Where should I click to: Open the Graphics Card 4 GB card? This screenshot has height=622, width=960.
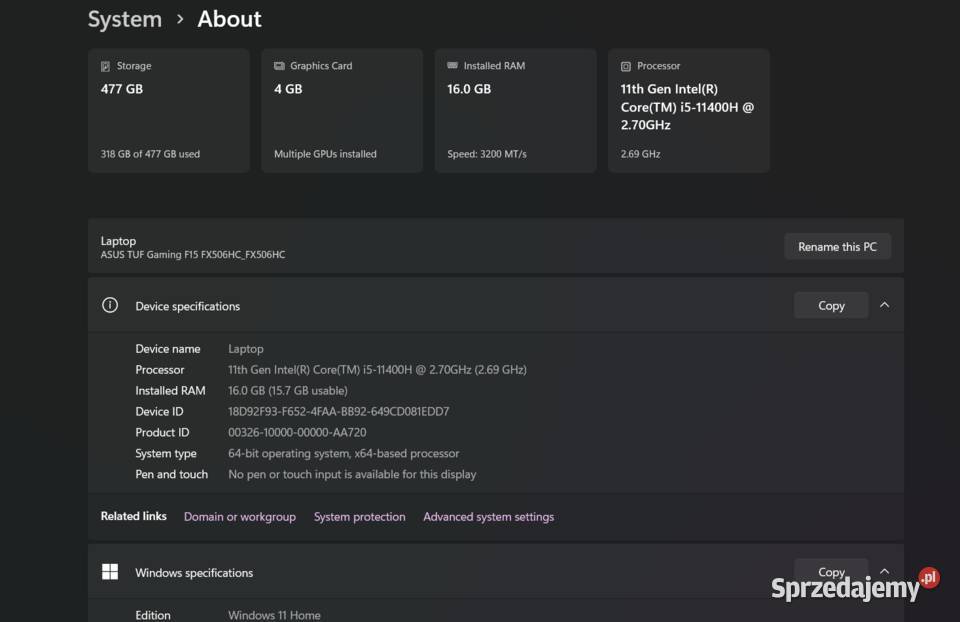342,110
